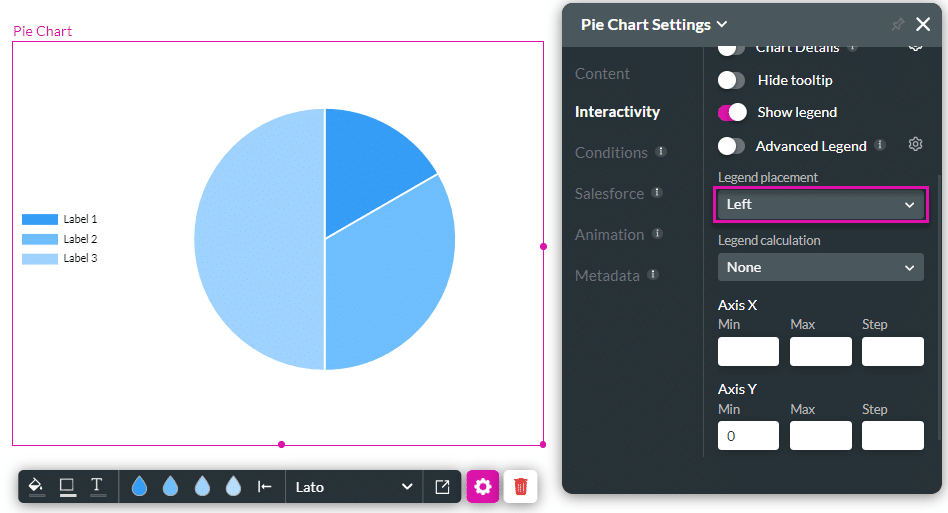Switch to the Content tab

pyautogui.click(x=602, y=74)
